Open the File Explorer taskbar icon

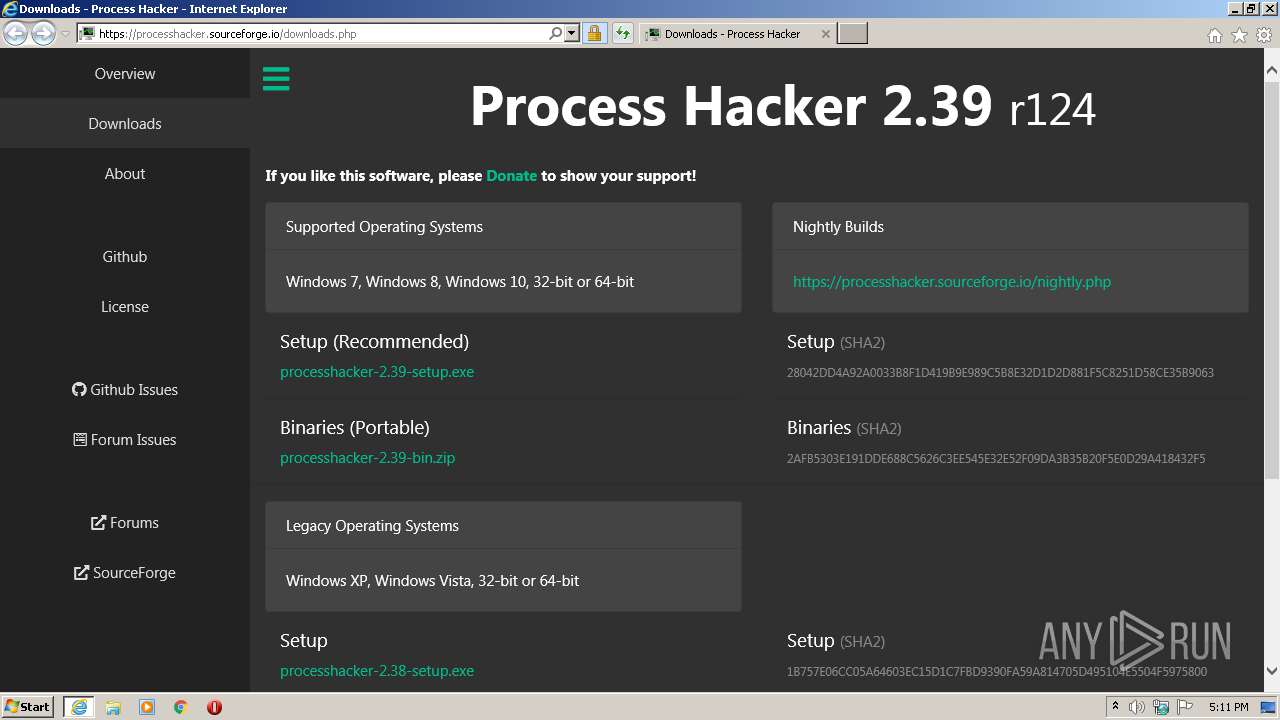tap(113, 706)
